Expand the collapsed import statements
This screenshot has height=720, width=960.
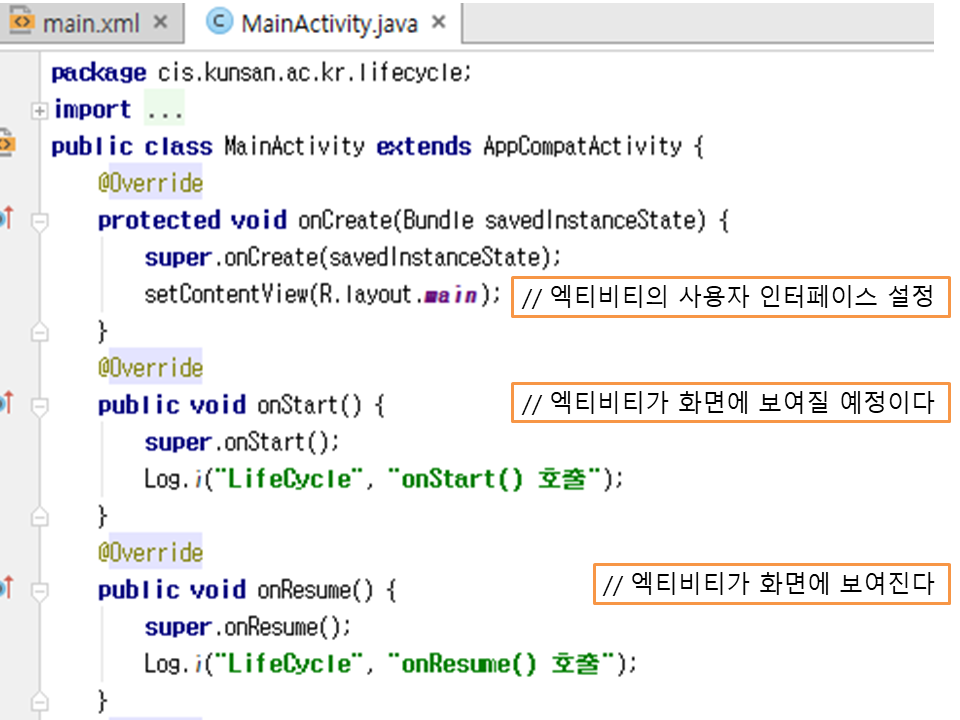(x=39, y=110)
